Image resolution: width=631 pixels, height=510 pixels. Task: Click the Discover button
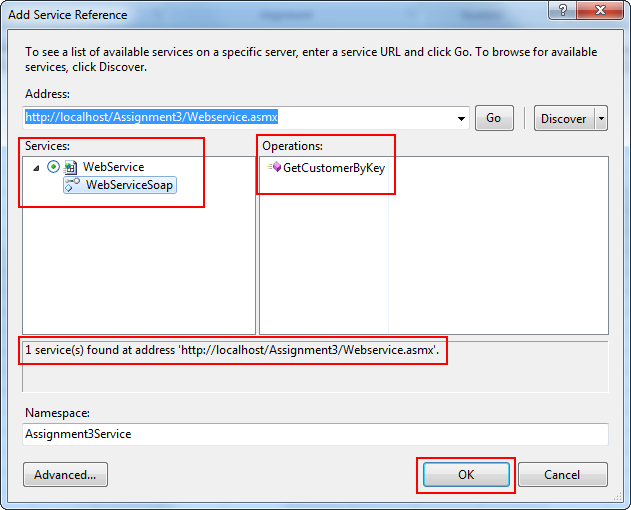click(x=564, y=118)
